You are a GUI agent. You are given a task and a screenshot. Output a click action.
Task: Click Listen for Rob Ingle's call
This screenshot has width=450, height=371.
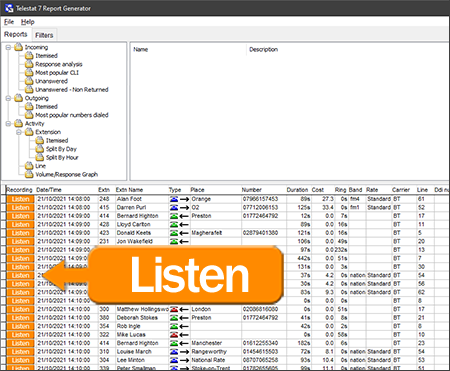pyautogui.click(x=20, y=326)
